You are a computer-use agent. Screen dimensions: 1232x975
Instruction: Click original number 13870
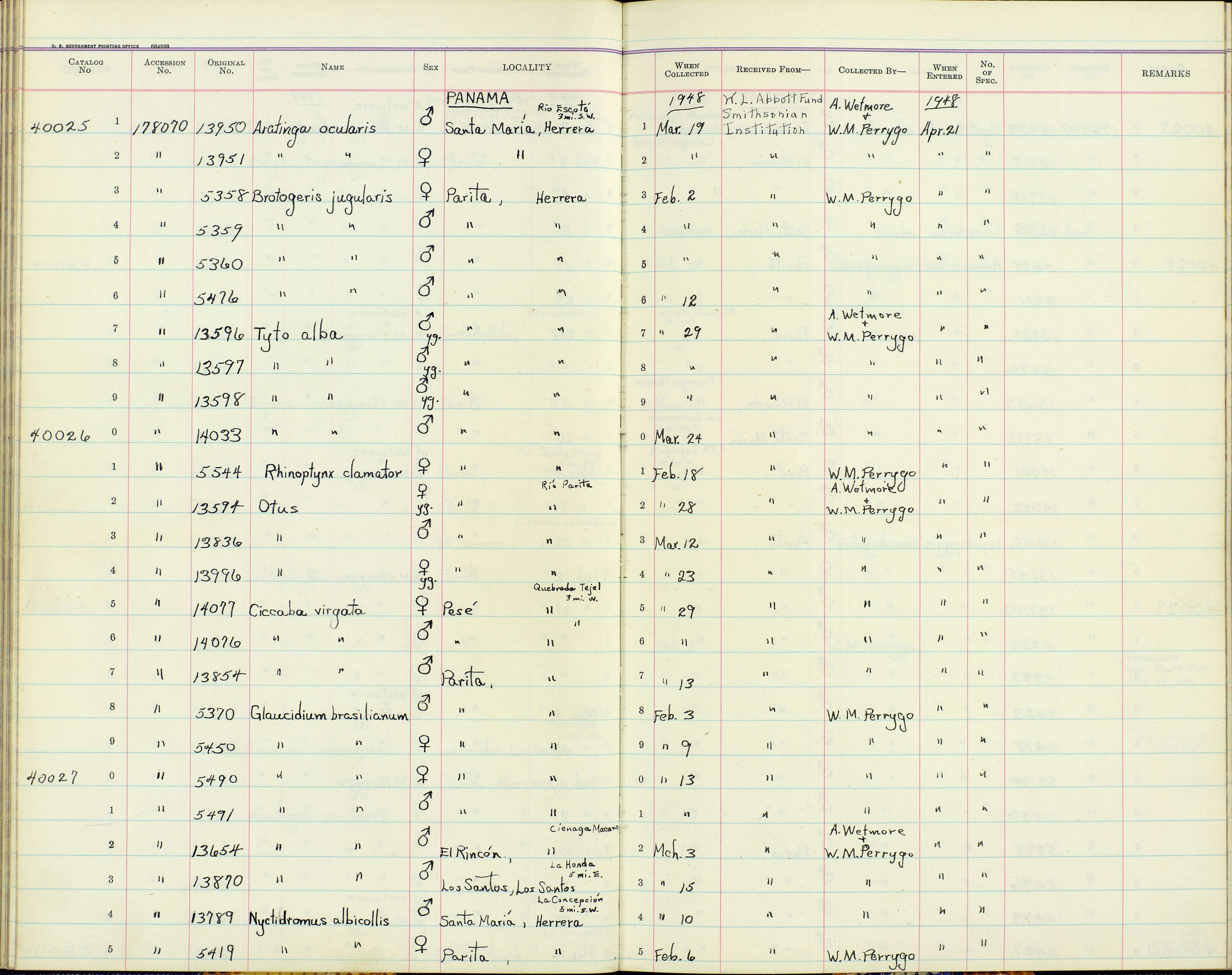pos(218,883)
